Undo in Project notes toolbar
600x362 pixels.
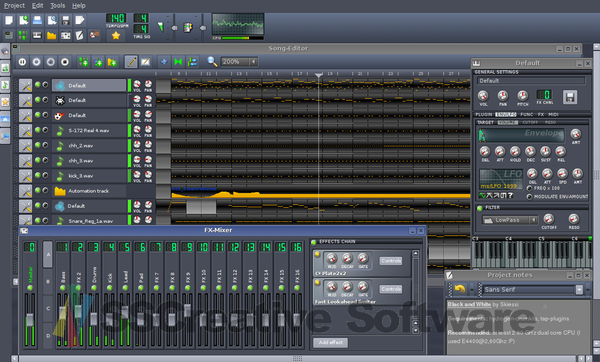pyautogui.click(x=460, y=289)
